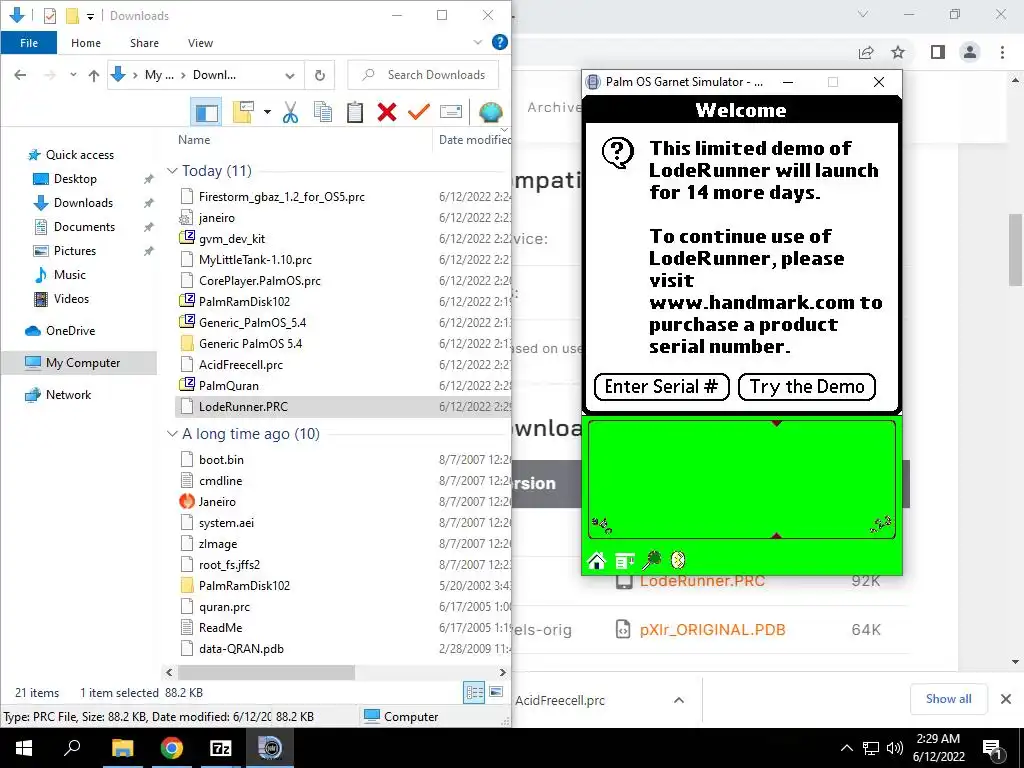Select Network in navigation pane

coord(68,394)
